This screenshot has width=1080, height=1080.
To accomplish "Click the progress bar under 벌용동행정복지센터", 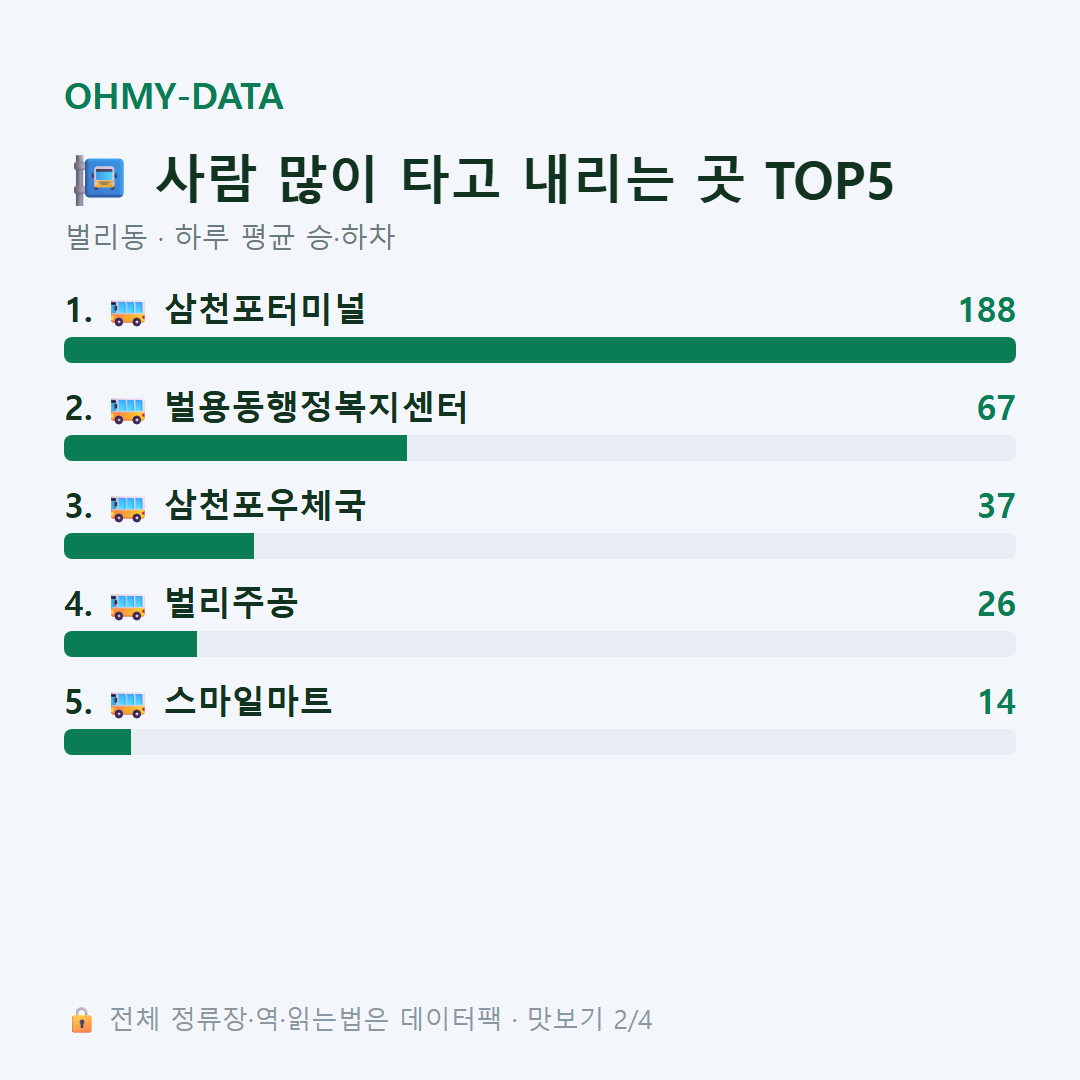I will click(540, 448).
